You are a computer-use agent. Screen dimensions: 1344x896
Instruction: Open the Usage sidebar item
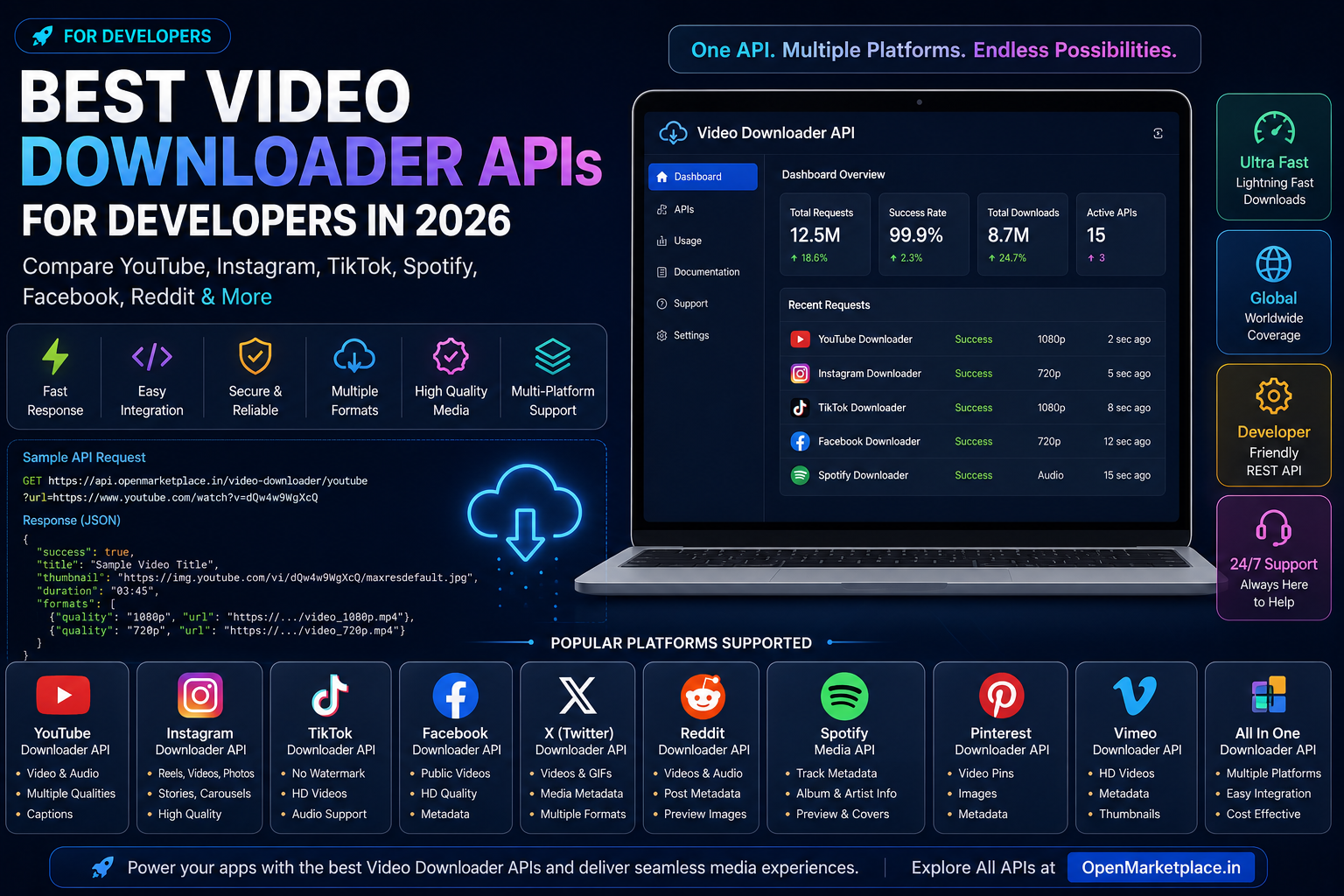point(703,241)
